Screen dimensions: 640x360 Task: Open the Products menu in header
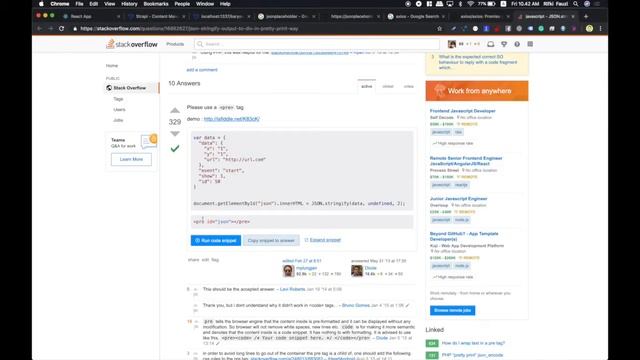coord(175,44)
